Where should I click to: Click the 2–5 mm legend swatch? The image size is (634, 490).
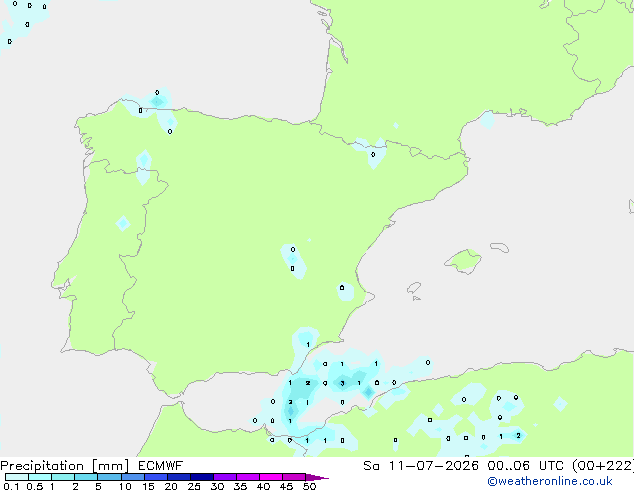pyautogui.click(x=86, y=477)
